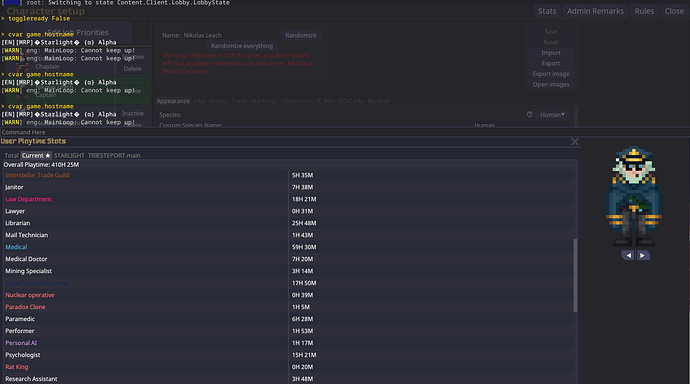Open the species help info icon
Image resolution: width=690 pixels, height=384 pixels.
(x=529, y=114)
